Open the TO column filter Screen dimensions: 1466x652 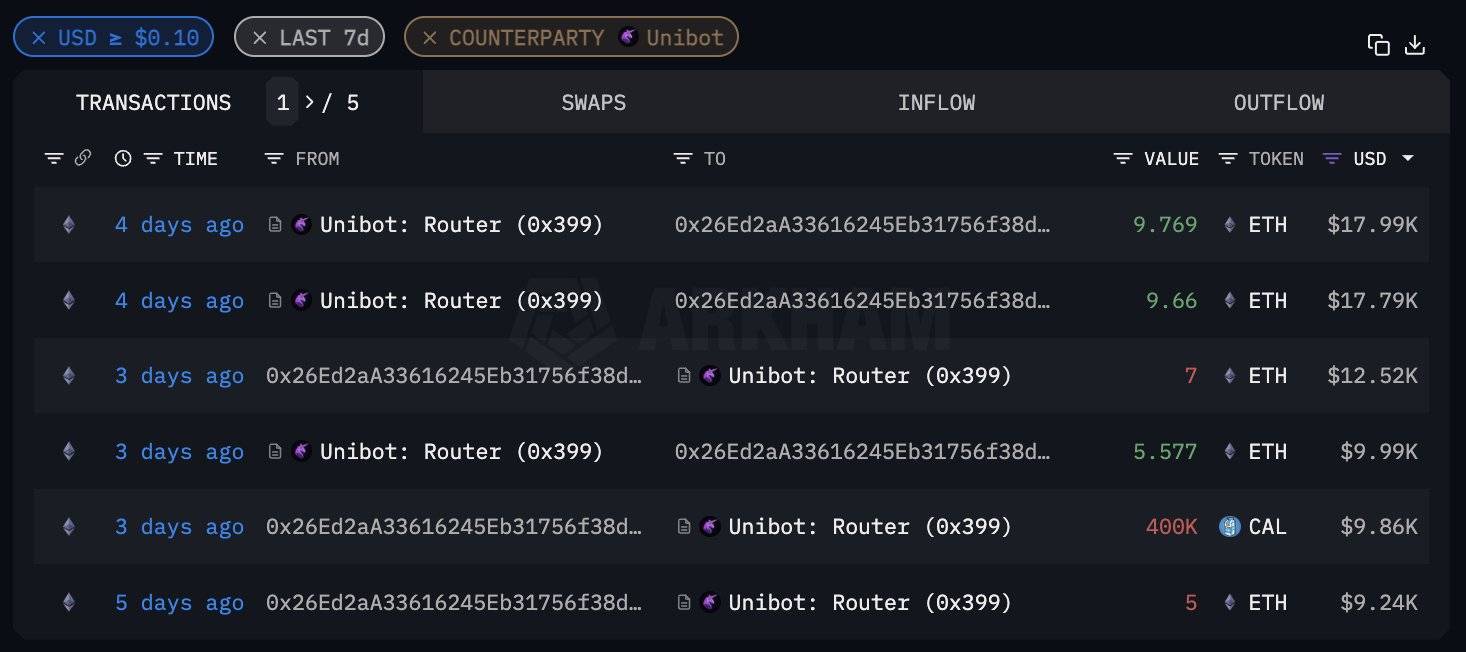(x=683, y=158)
